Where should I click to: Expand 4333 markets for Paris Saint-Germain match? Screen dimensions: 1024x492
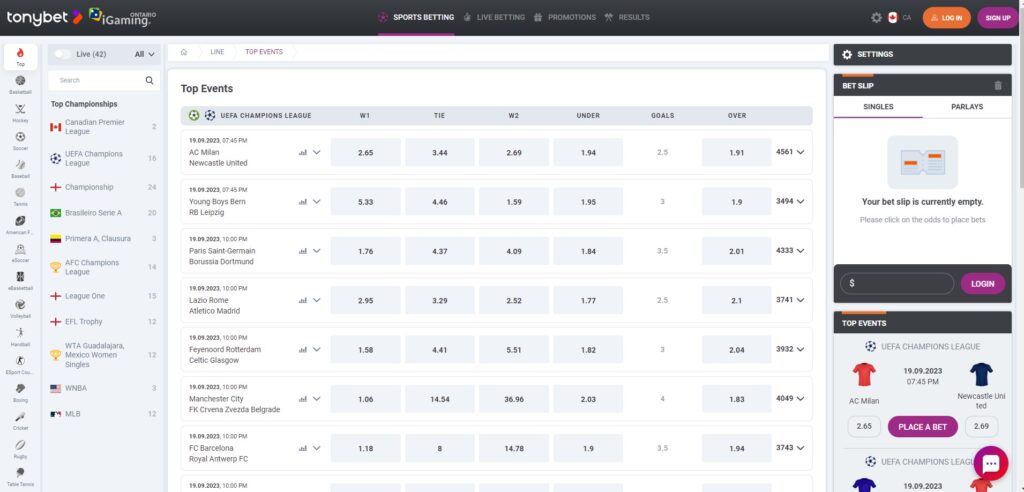pos(790,250)
